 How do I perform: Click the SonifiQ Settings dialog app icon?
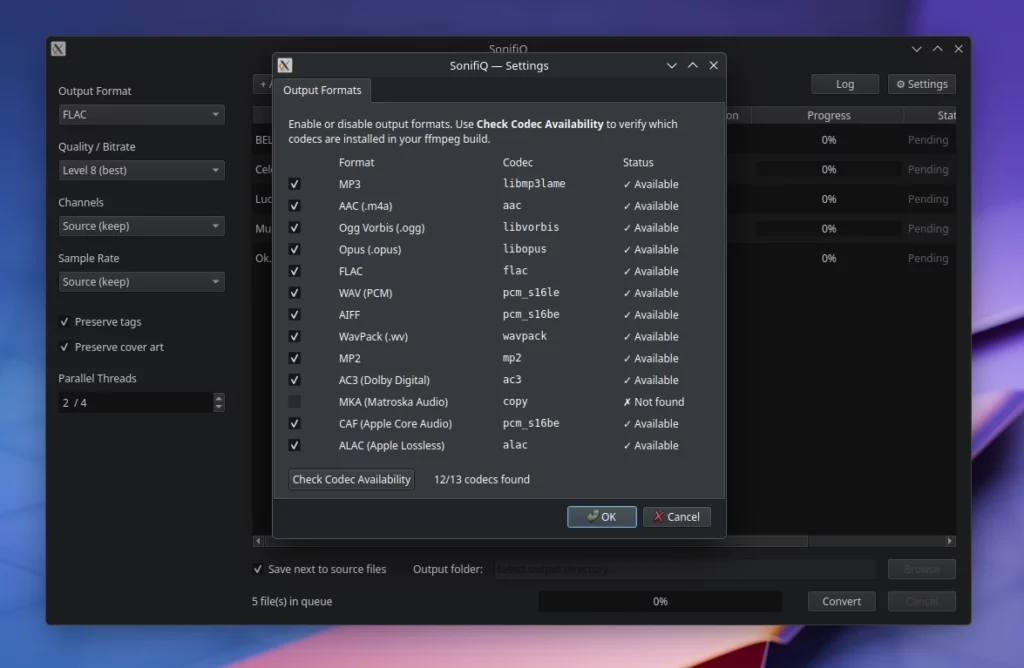coord(285,65)
